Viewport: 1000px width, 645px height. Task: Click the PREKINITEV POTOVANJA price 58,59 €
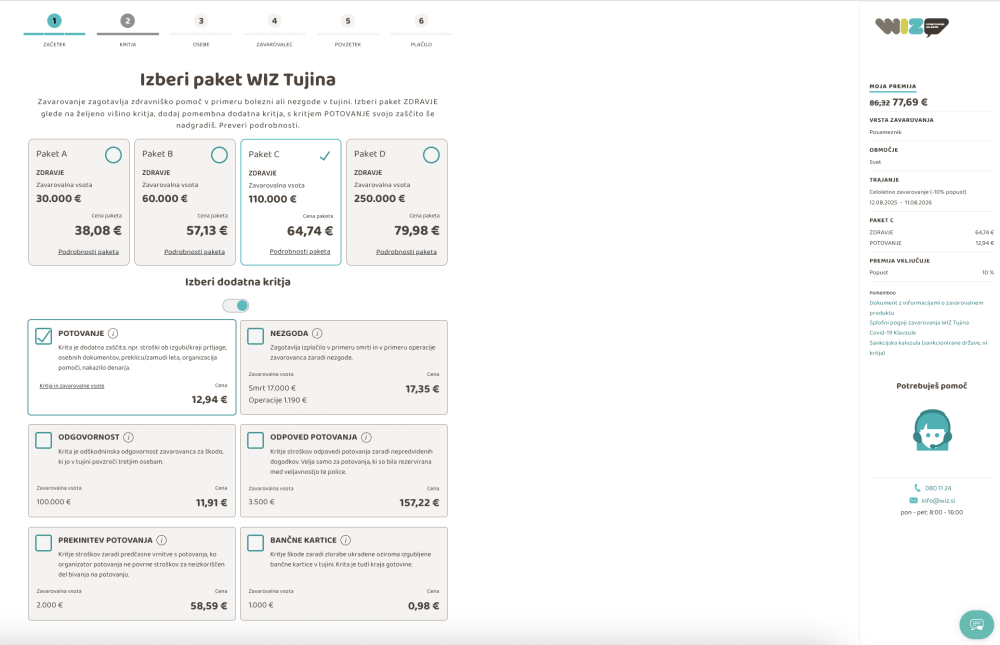[209, 606]
